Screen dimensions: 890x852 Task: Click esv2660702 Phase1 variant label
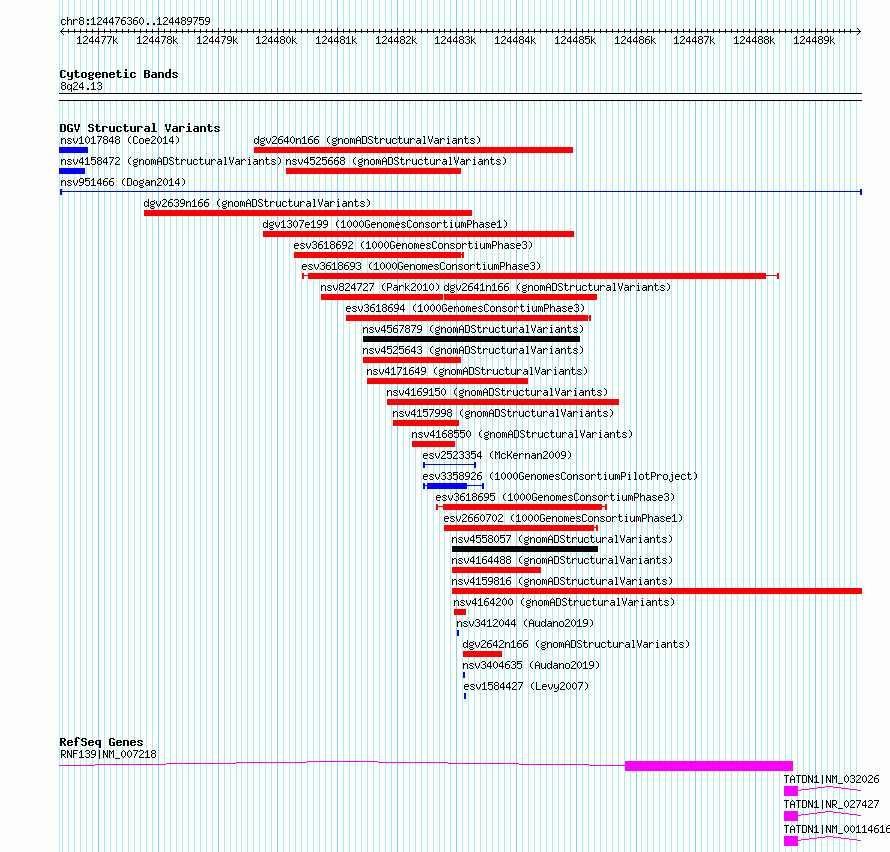coord(563,518)
